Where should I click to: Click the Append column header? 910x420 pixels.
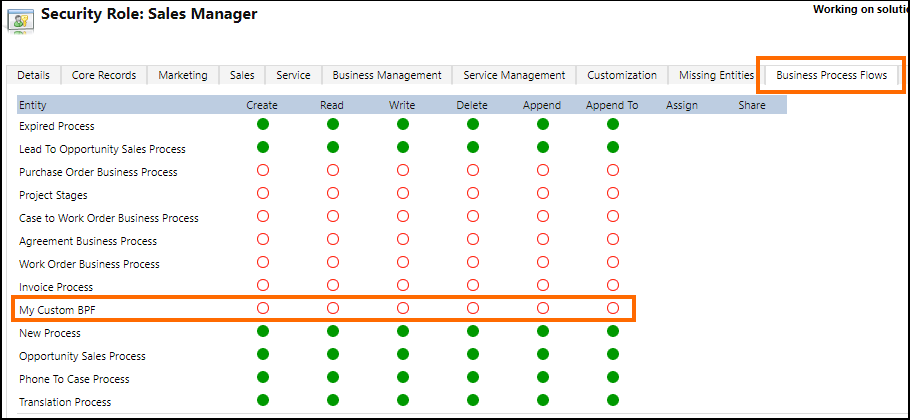click(x=542, y=105)
